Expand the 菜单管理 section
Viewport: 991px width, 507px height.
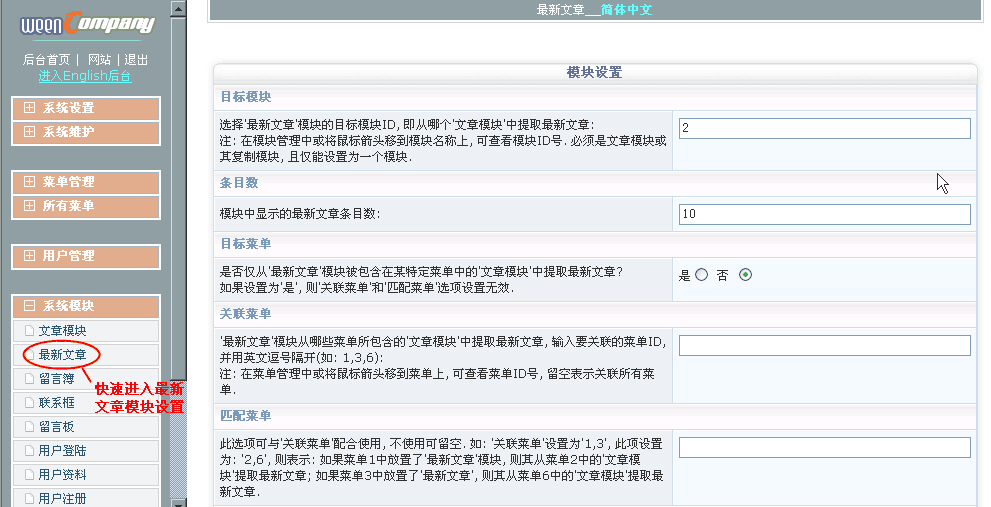click(86, 182)
